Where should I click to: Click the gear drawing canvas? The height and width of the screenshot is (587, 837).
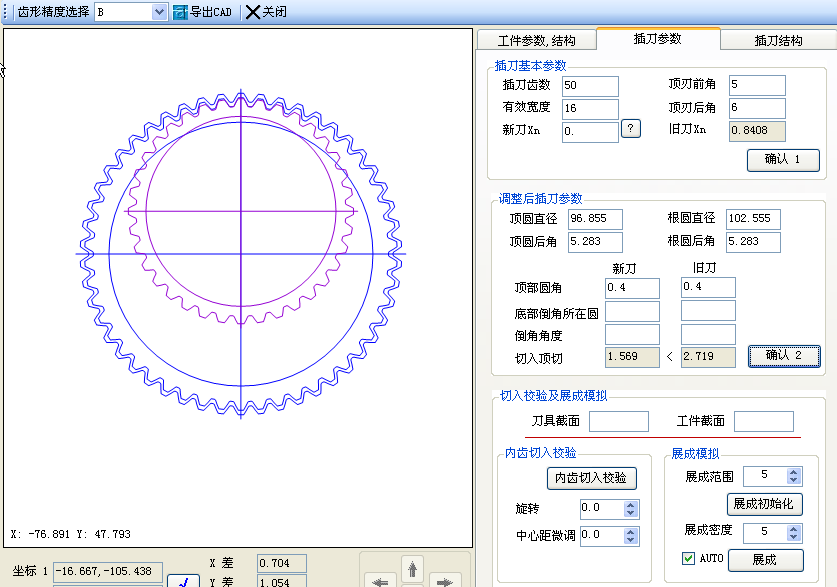[238, 288]
